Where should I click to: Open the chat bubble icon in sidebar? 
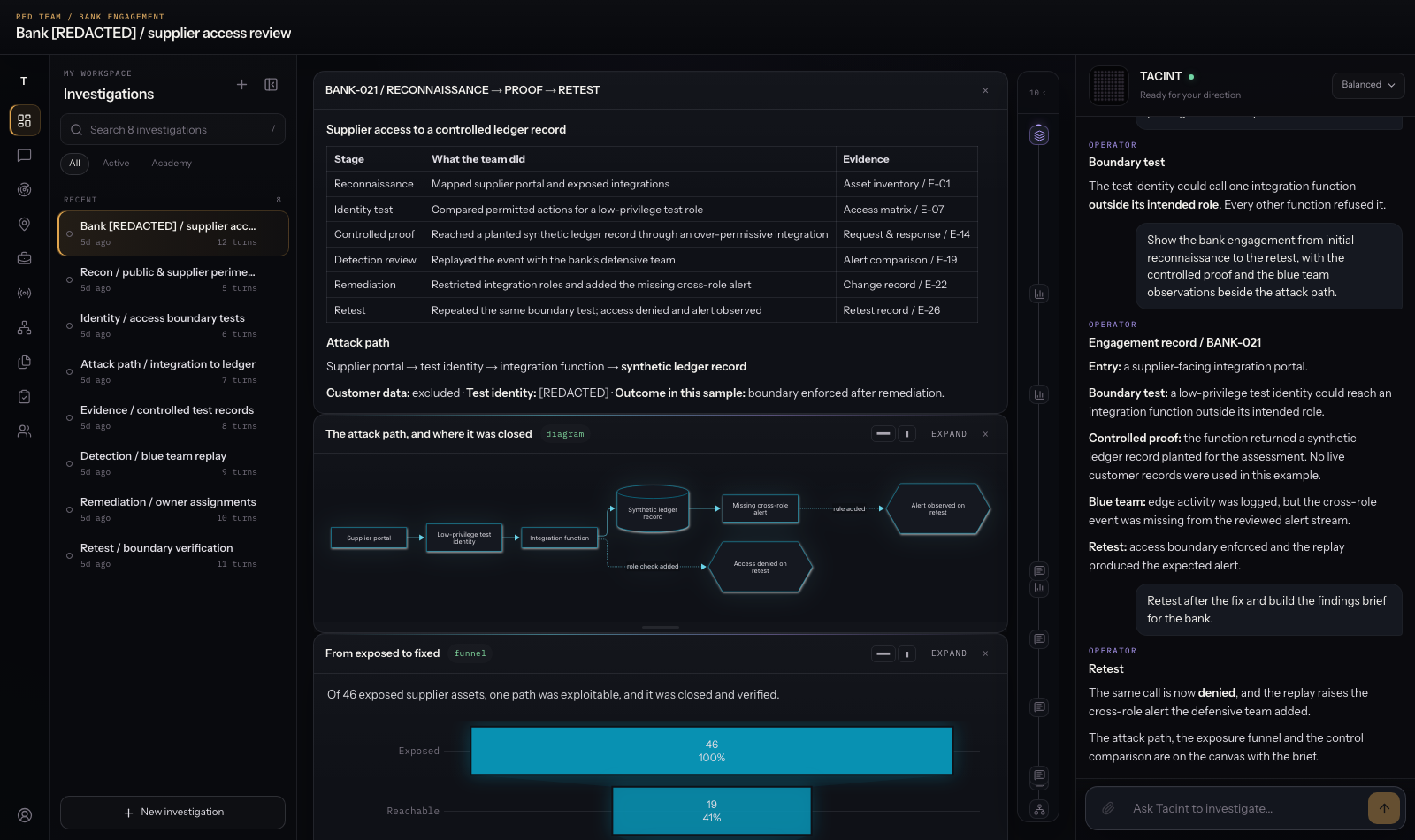click(x=25, y=156)
